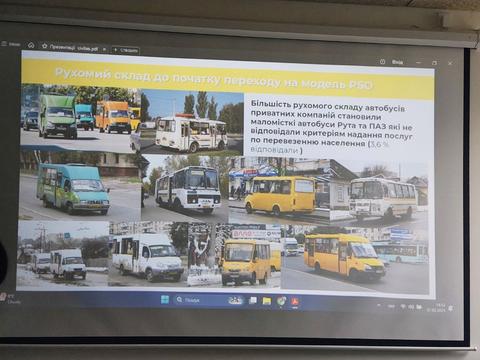Viewport: 480px width, 360px height.
Task: Open the Windows Start menu
Action: [x=165, y=299]
